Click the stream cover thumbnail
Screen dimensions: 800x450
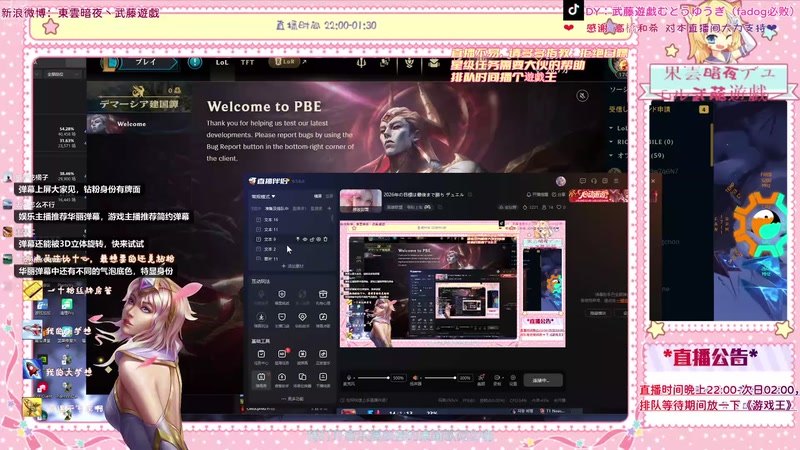pyautogui.click(x=361, y=201)
